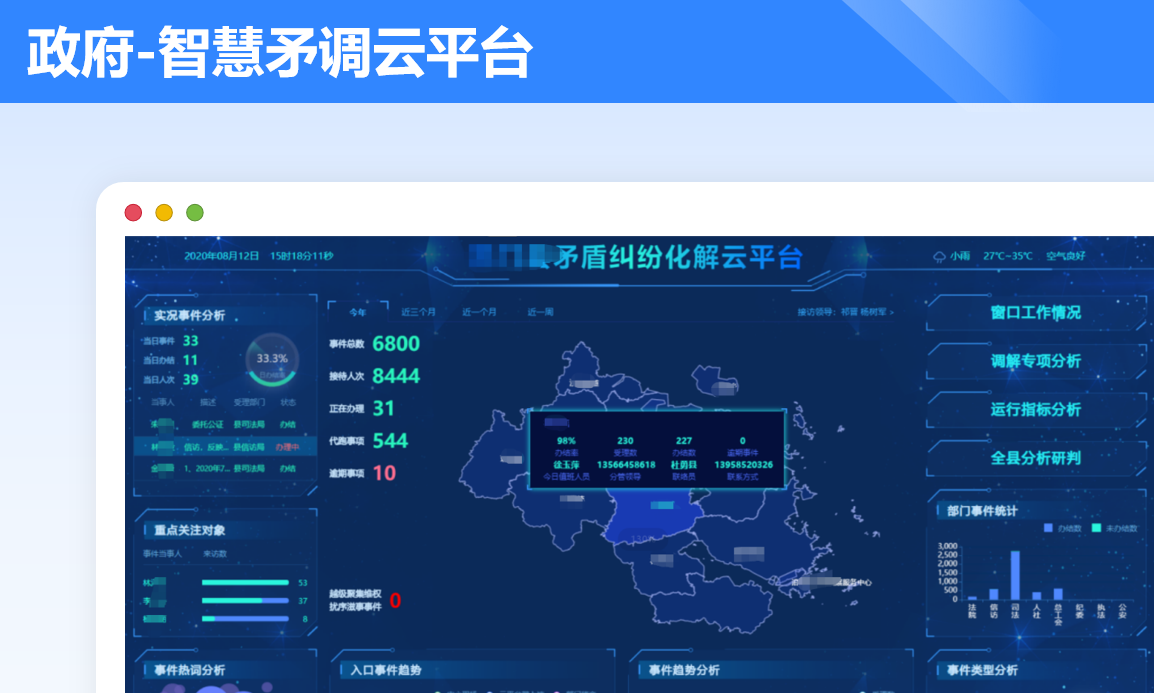Select the 1、2020年7... event row

(225, 468)
